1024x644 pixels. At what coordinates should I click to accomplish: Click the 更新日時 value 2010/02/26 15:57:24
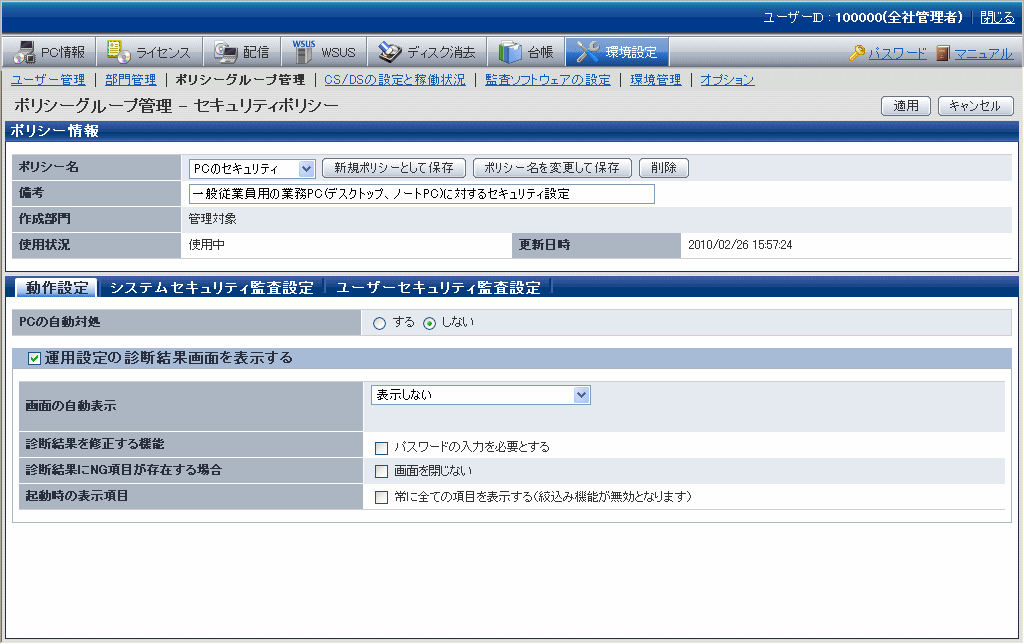click(x=740, y=245)
